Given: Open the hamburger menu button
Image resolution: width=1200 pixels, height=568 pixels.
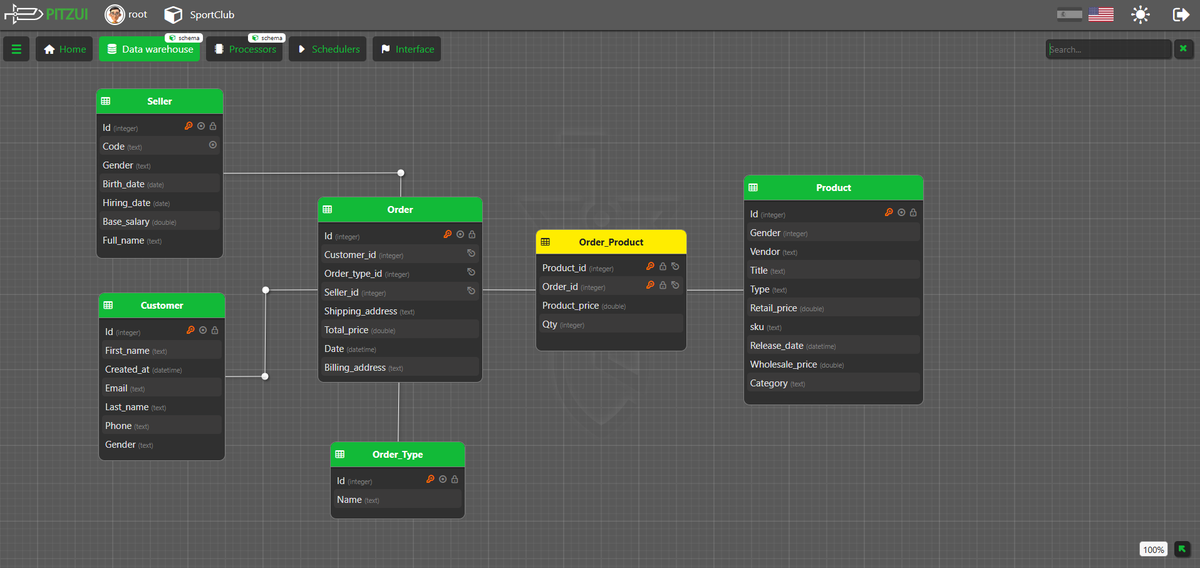Looking at the screenshot, I should 16,49.
